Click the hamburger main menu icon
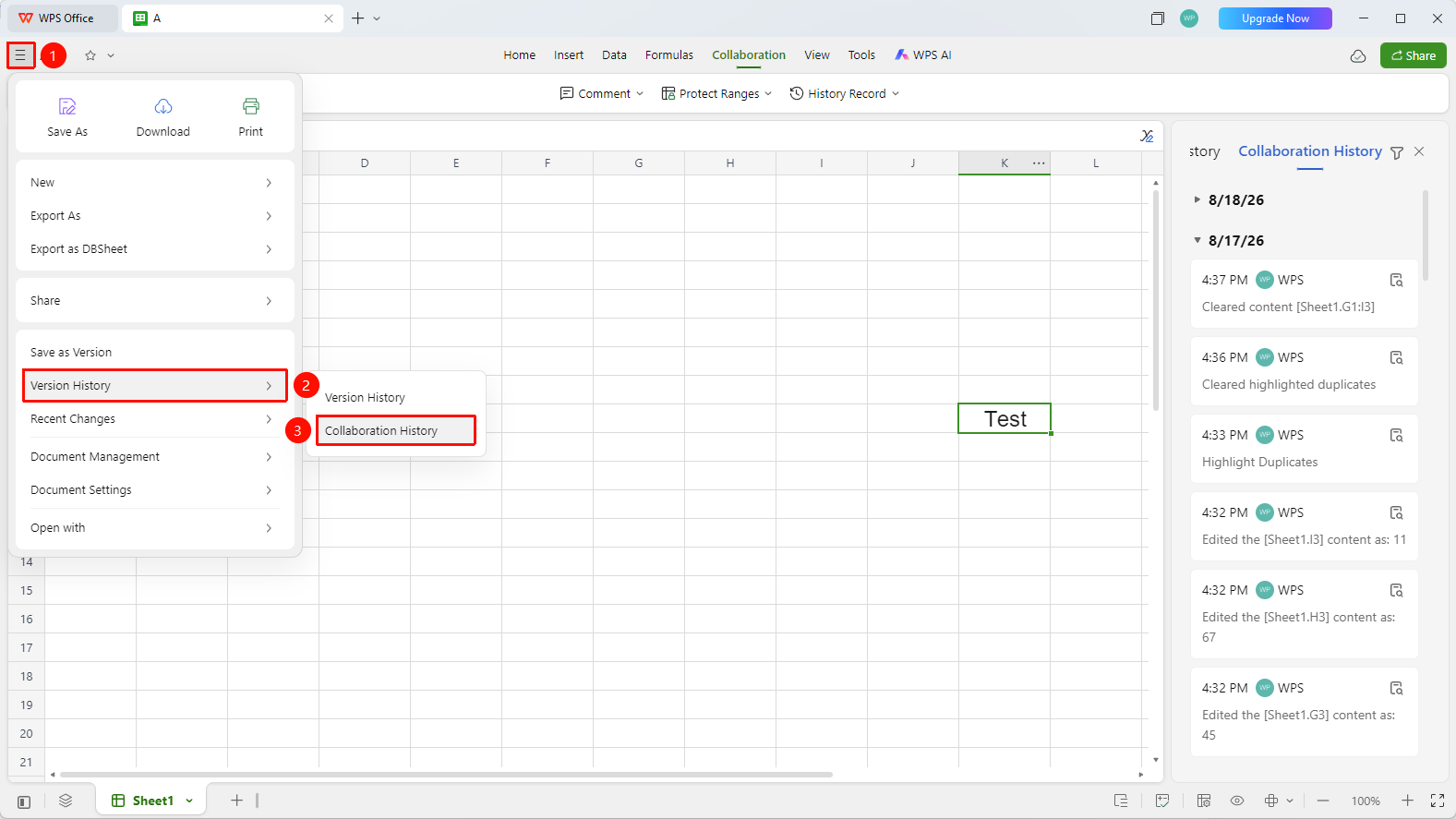The image size is (1456, 819). coord(20,55)
